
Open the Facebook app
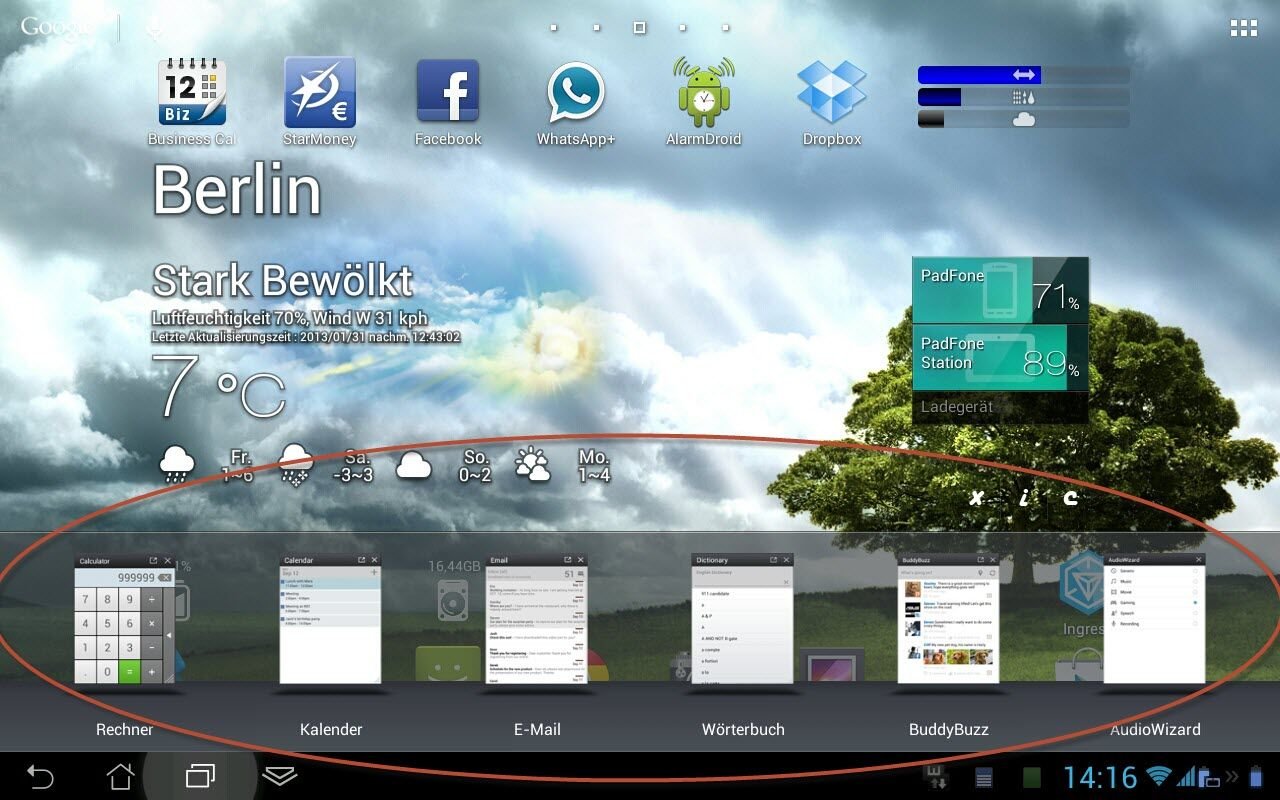click(448, 102)
